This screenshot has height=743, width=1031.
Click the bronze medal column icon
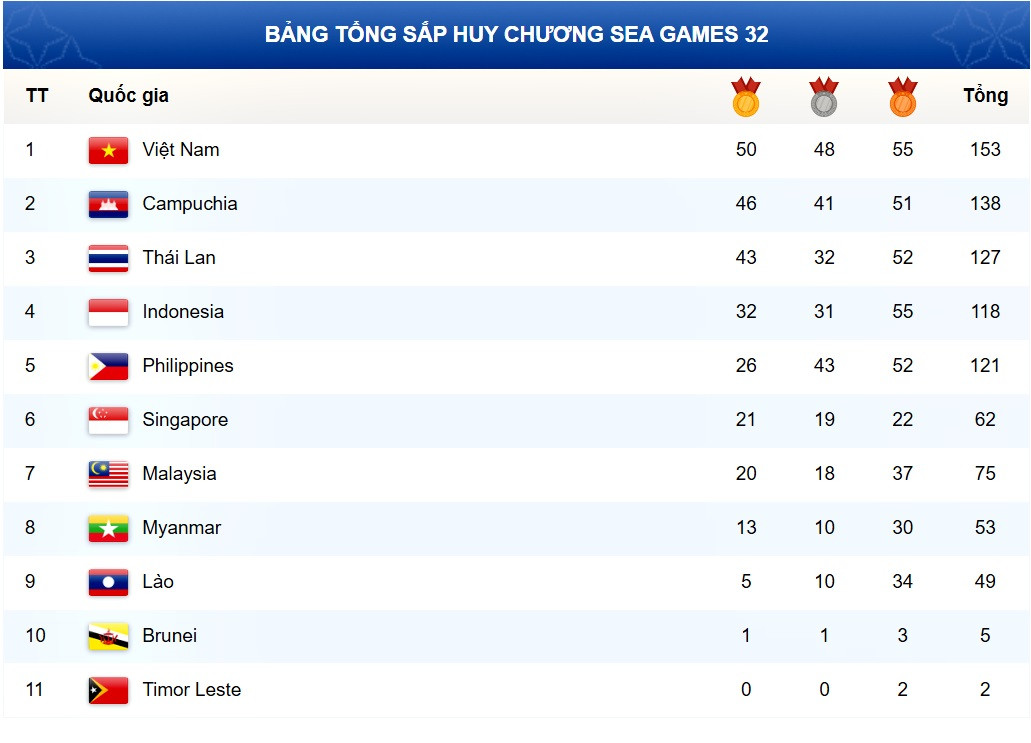(902, 97)
